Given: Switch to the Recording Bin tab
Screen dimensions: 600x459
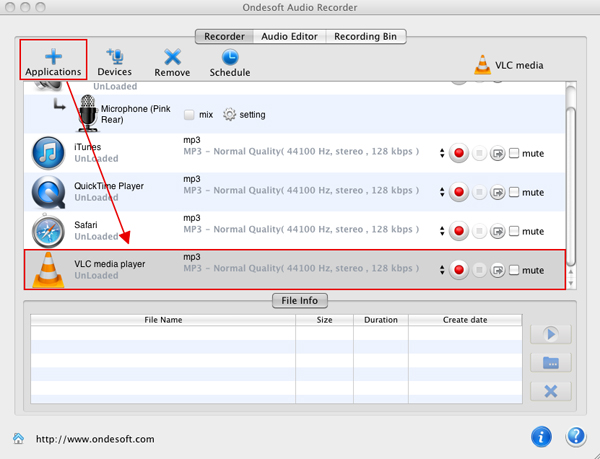Looking at the screenshot, I should [x=364, y=37].
